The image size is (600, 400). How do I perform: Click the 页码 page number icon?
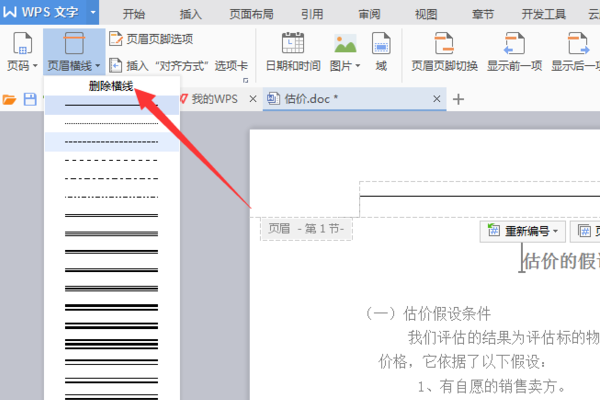point(22,44)
